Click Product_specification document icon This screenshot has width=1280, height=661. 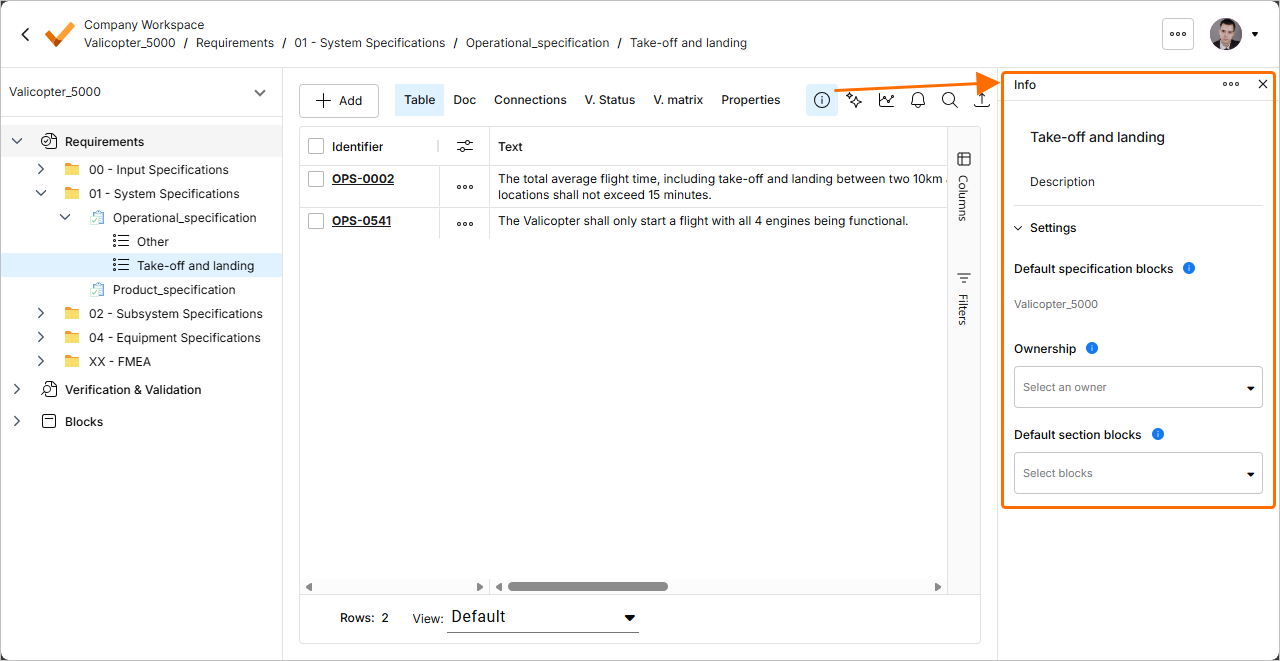coord(97,289)
